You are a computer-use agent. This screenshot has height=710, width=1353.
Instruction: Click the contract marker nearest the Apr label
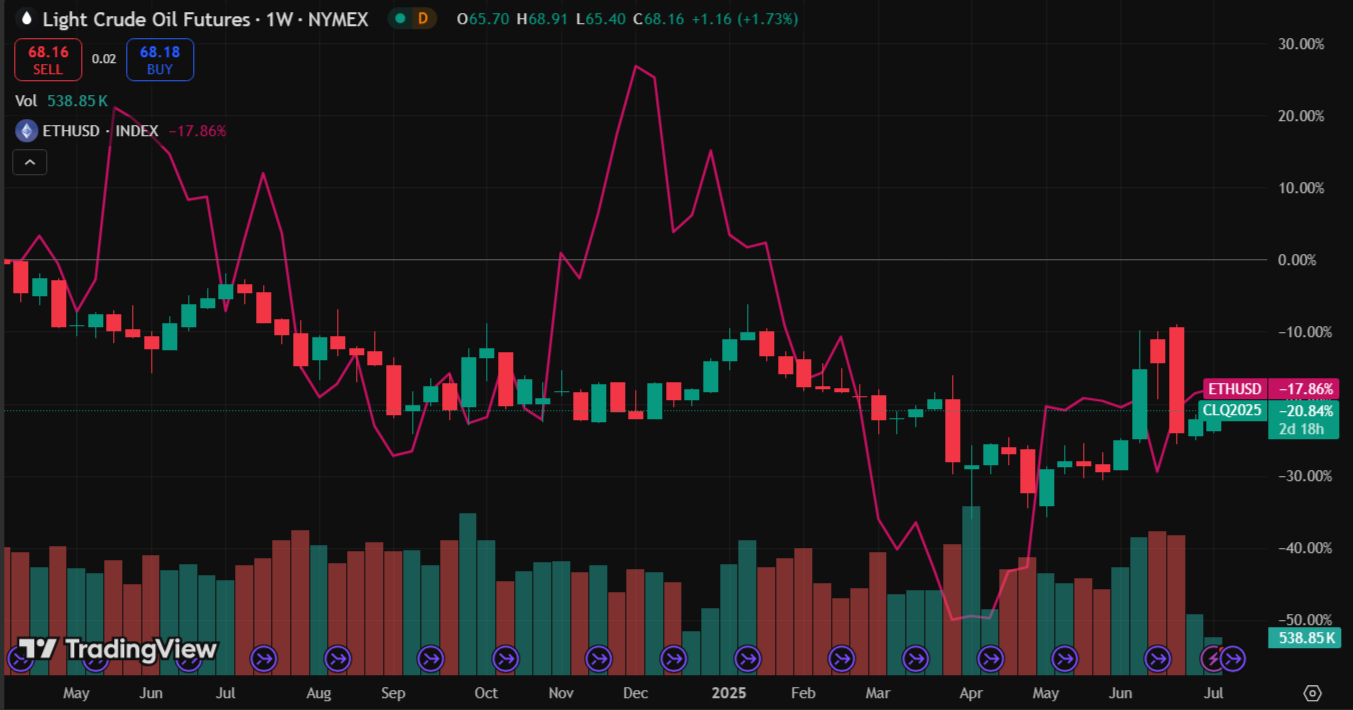(991, 658)
